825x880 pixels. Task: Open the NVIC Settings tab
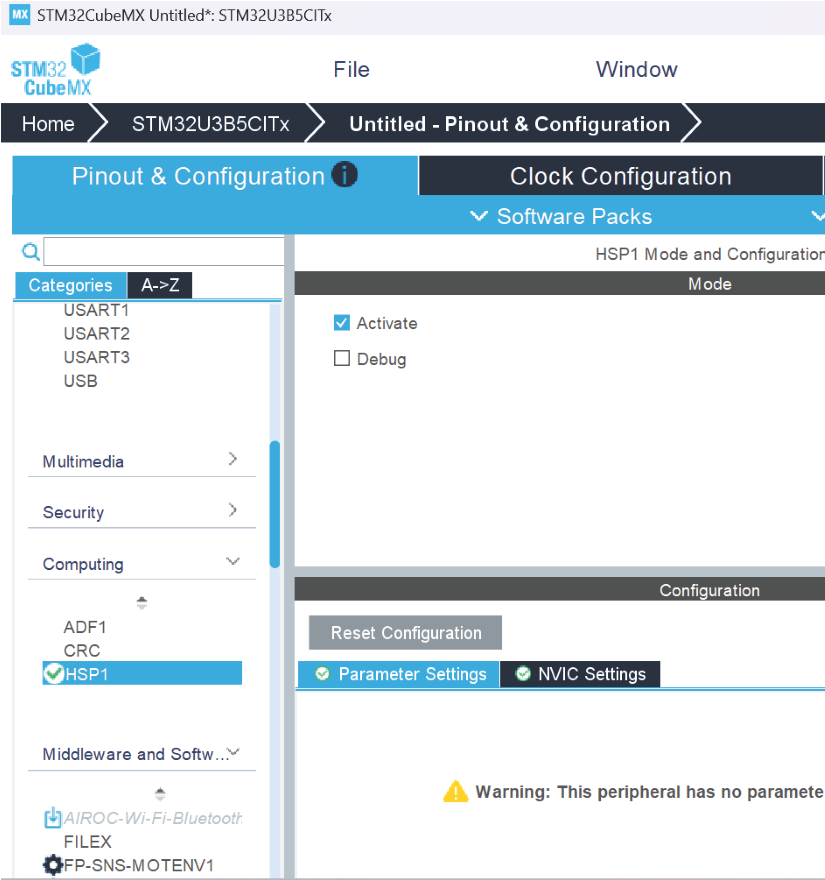tap(580, 673)
